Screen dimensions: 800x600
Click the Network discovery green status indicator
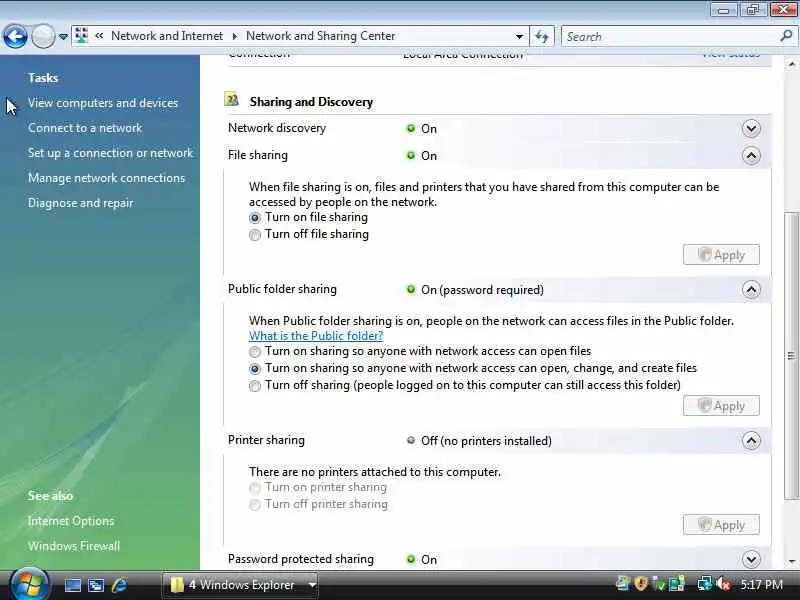[x=411, y=128]
